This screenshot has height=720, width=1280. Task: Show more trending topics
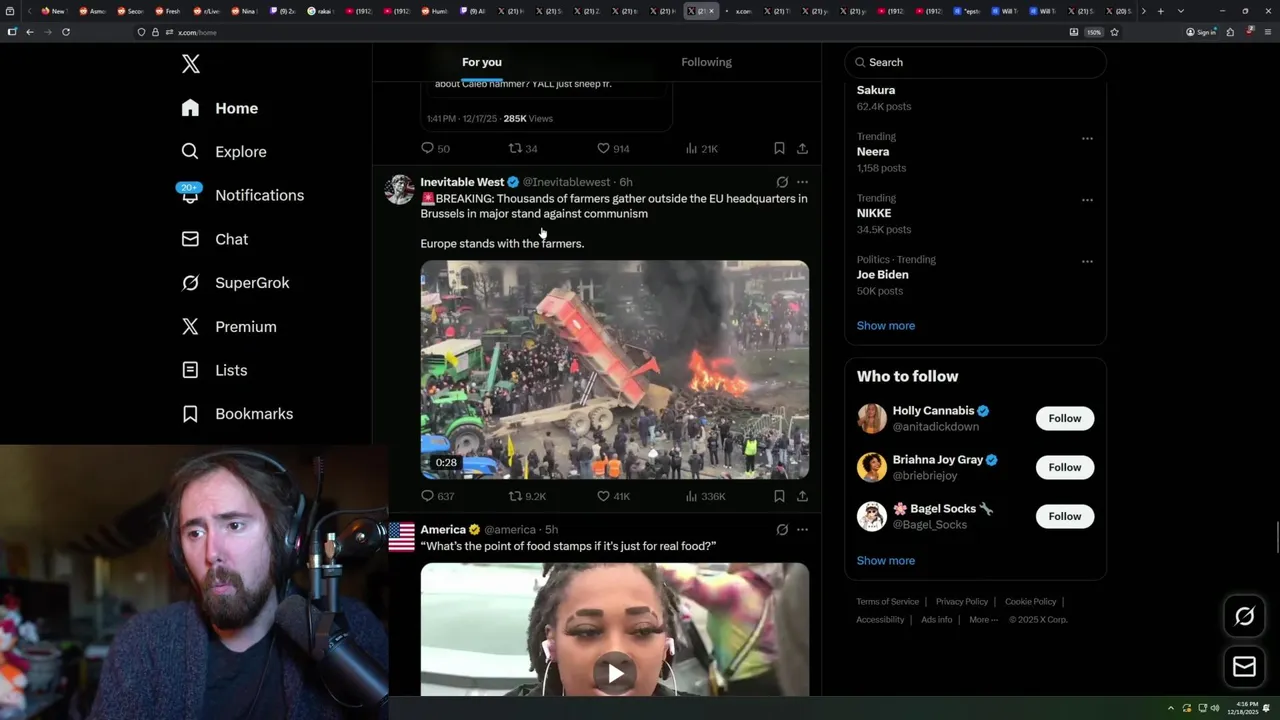pyautogui.click(x=885, y=326)
